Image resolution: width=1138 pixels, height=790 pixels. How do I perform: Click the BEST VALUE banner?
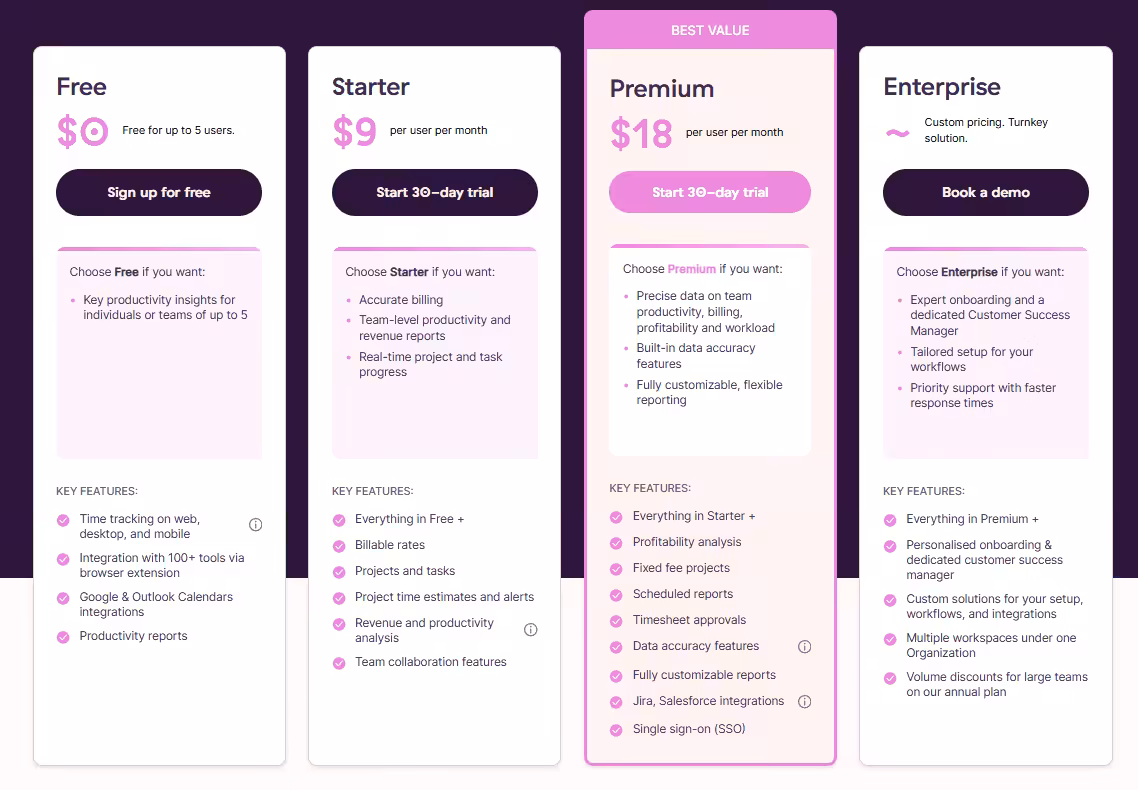point(710,30)
